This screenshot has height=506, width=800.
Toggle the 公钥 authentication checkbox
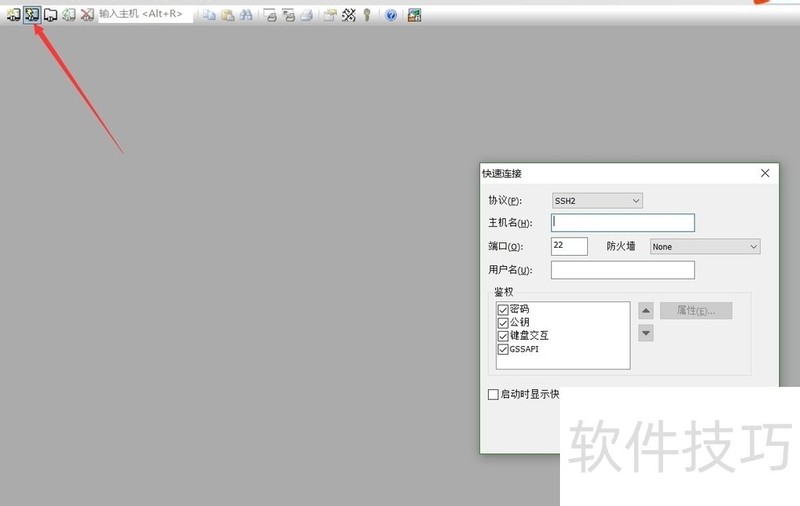pyautogui.click(x=503, y=323)
